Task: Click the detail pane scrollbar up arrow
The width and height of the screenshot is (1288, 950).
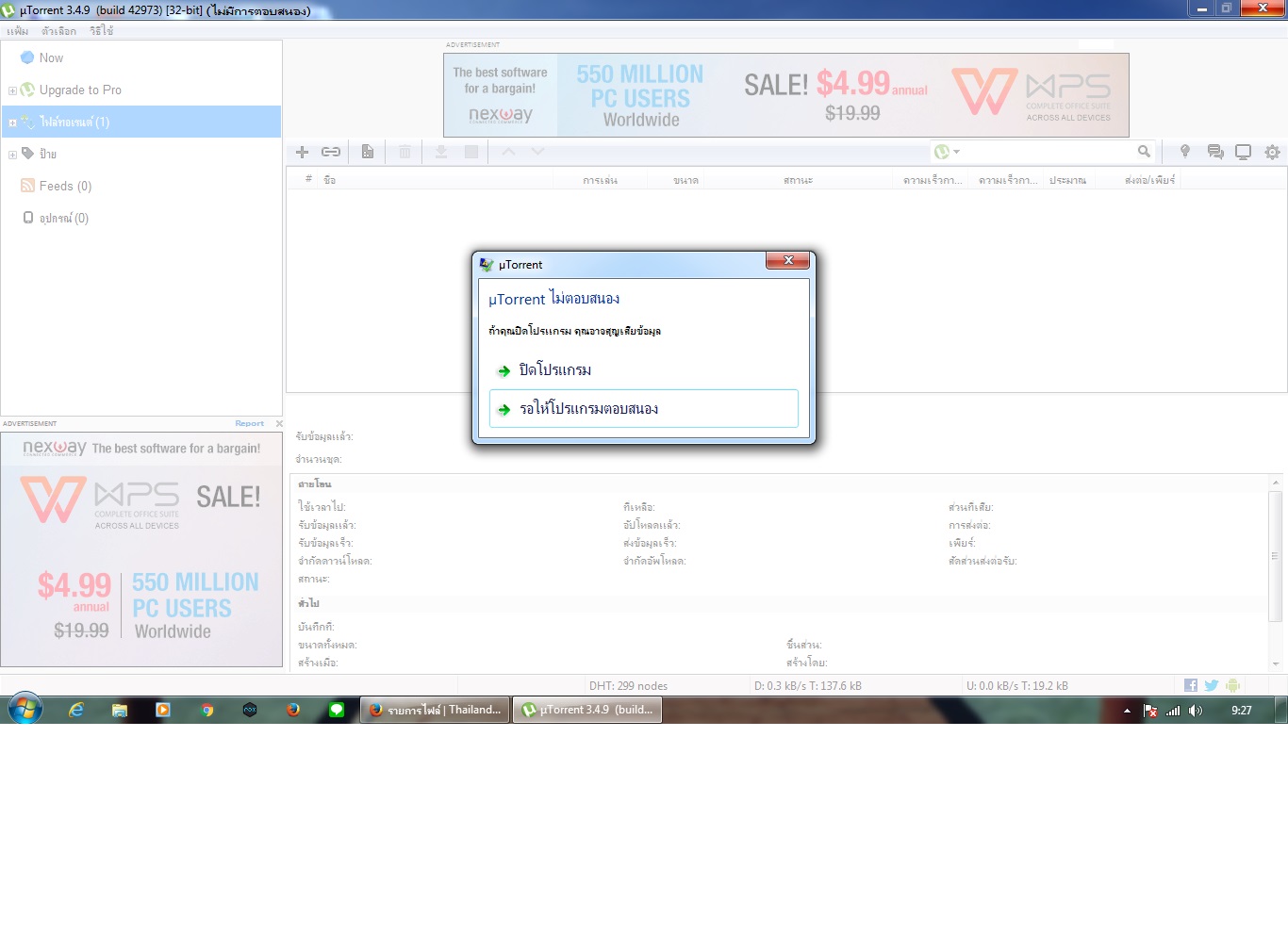Action: tap(1275, 483)
